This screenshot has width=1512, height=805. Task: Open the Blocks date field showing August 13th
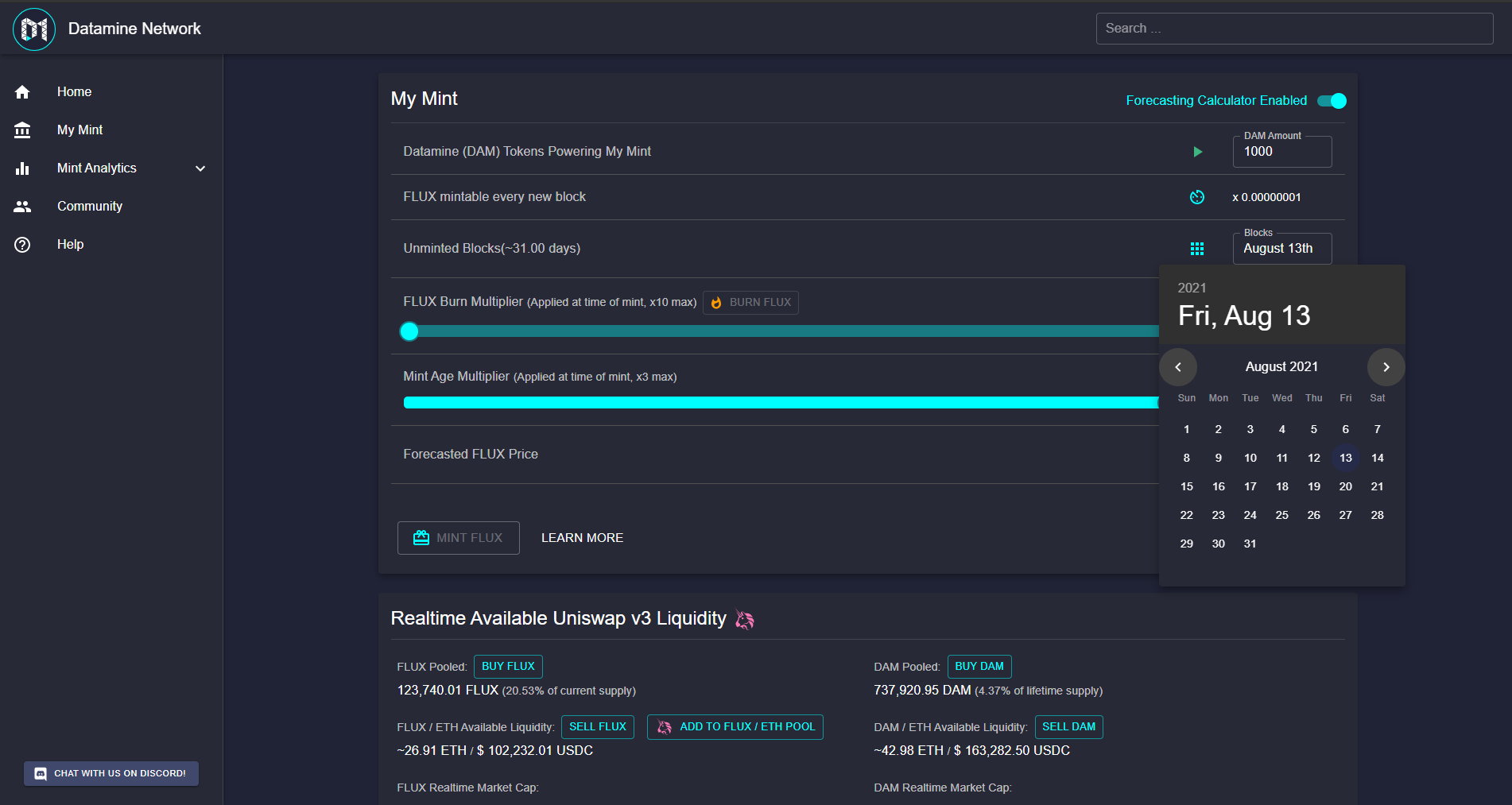click(1282, 249)
